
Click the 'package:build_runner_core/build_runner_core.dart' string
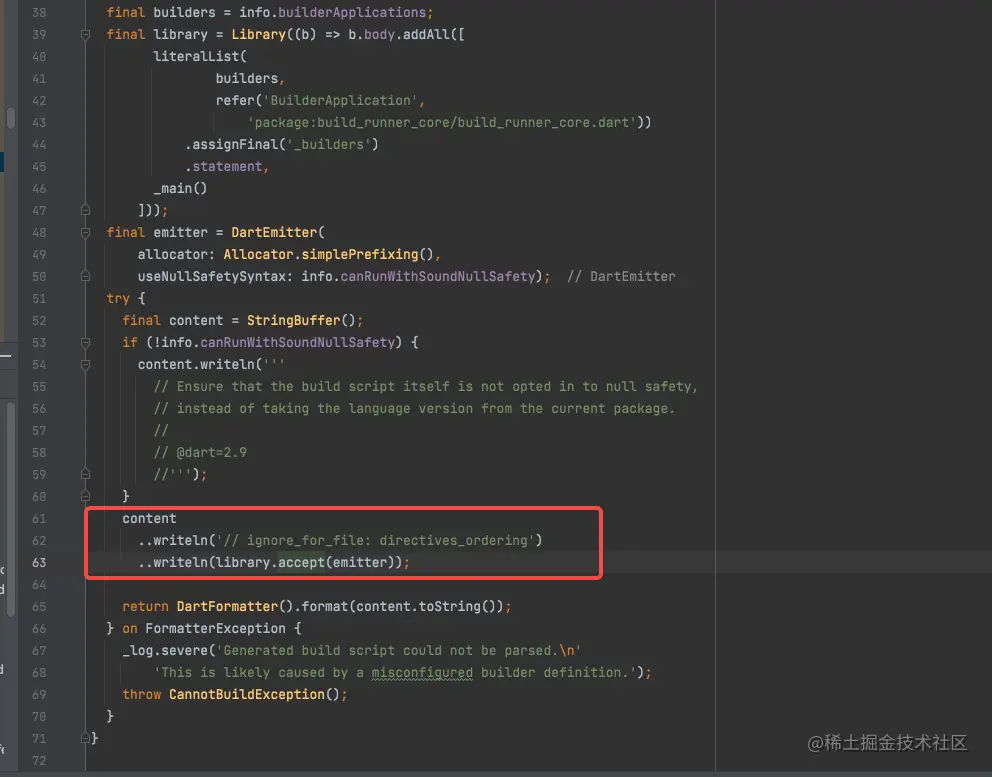click(442, 122)
